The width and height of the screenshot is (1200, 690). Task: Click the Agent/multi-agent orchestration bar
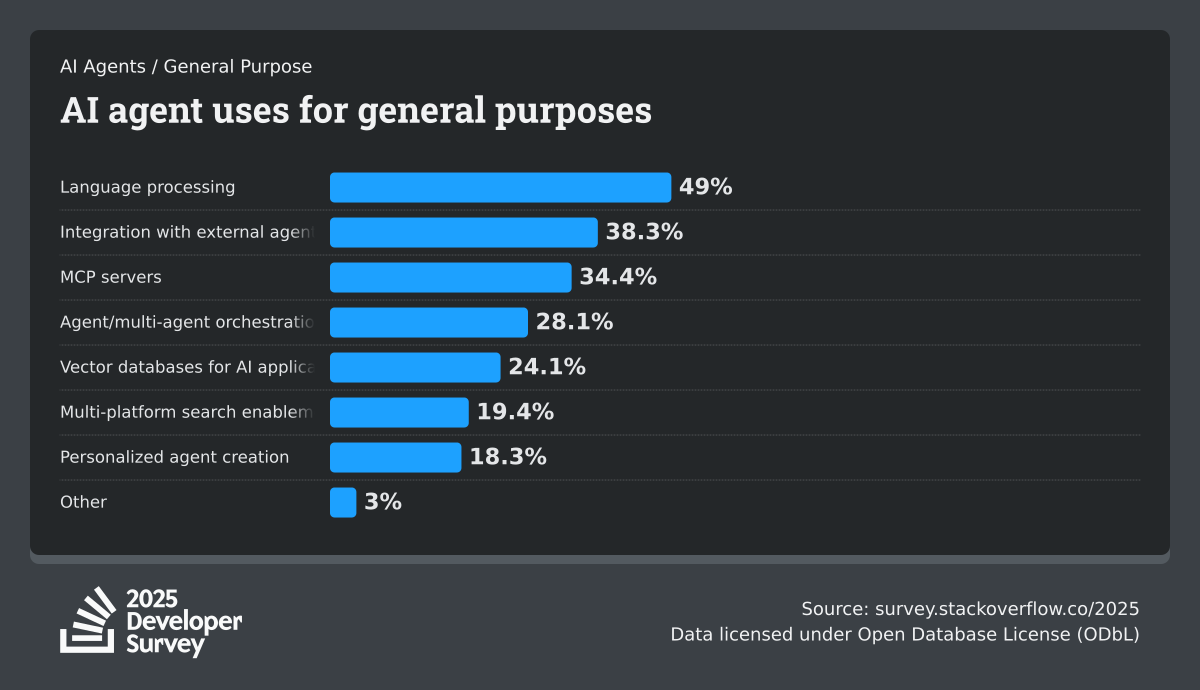point(428,322)
